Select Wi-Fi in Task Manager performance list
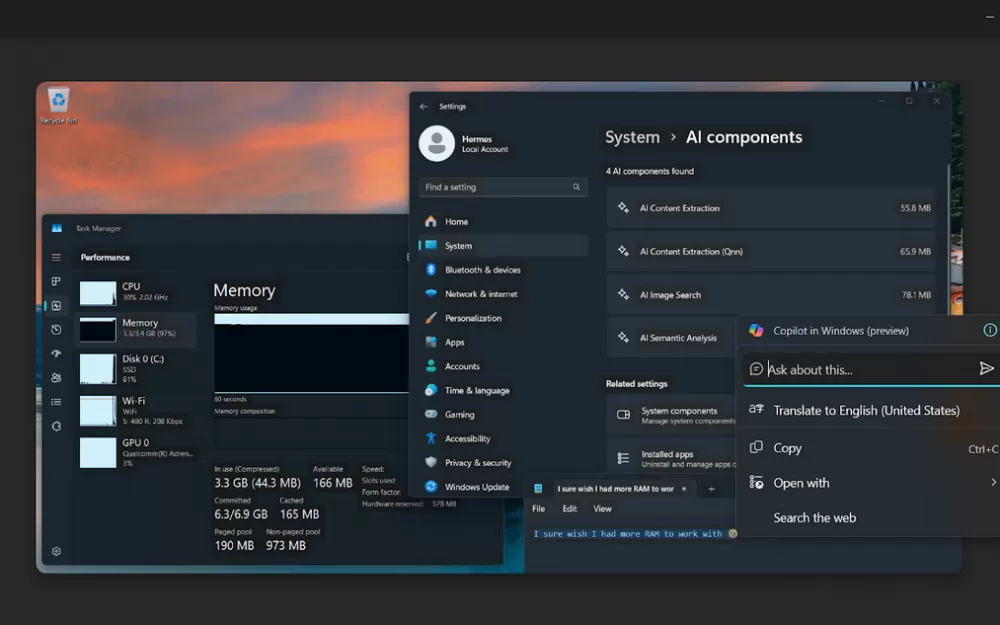This screenshot has height=625, width=1000. tap(135, 411)
